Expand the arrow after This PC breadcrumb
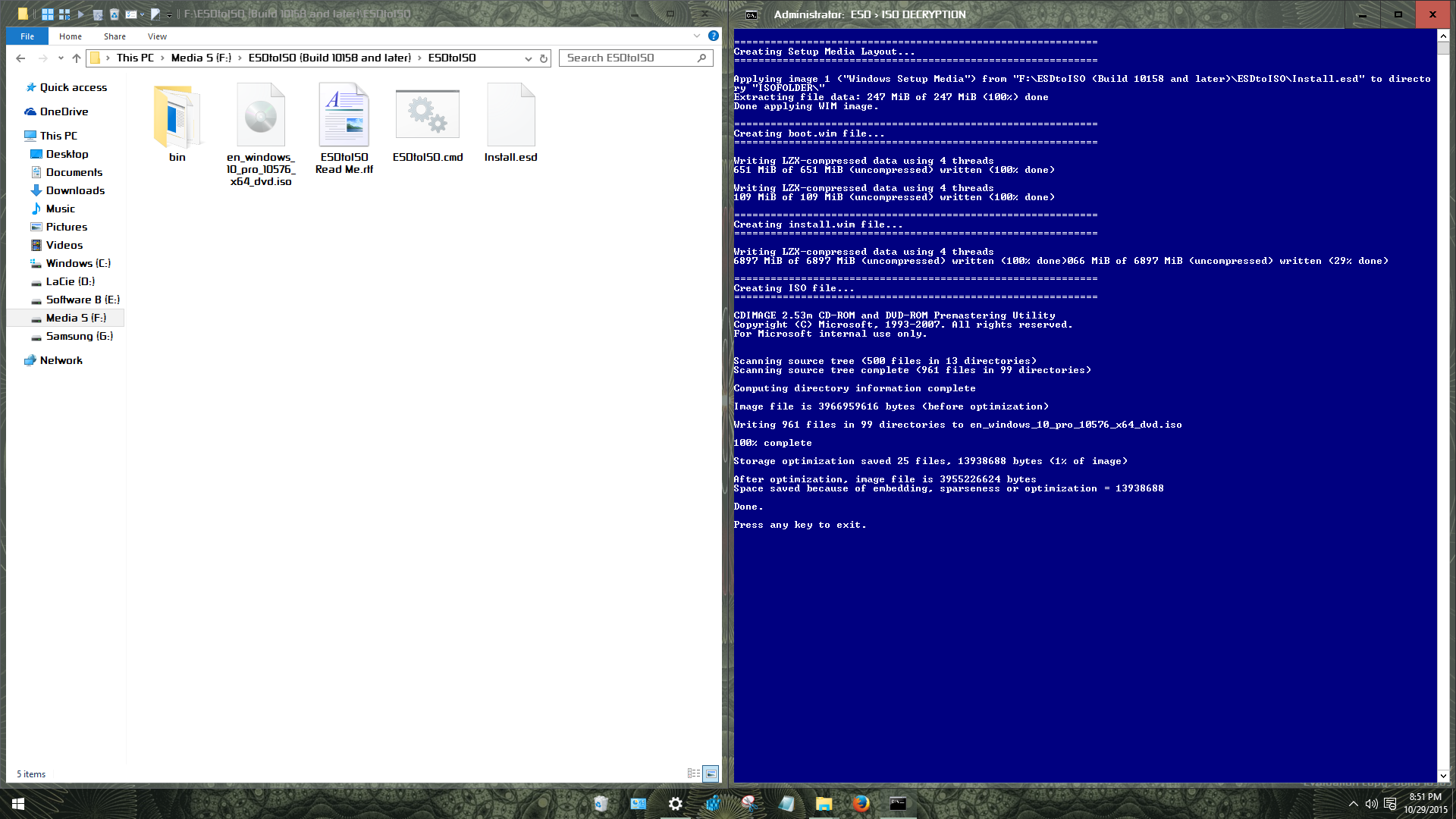The height and width of the screenshot is (819, 1456). [x=162, y=58]
